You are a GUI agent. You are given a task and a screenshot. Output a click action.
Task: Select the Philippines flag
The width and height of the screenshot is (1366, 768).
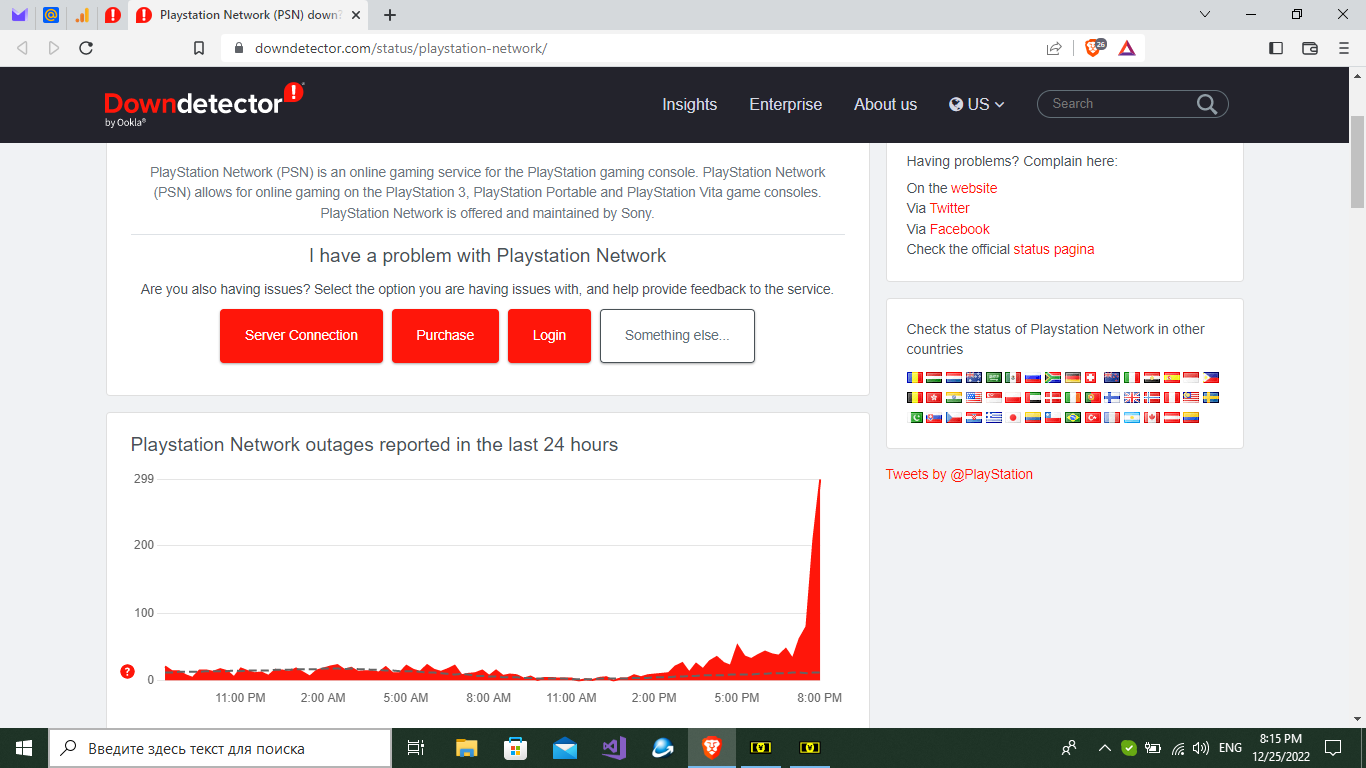[1211, 377]
